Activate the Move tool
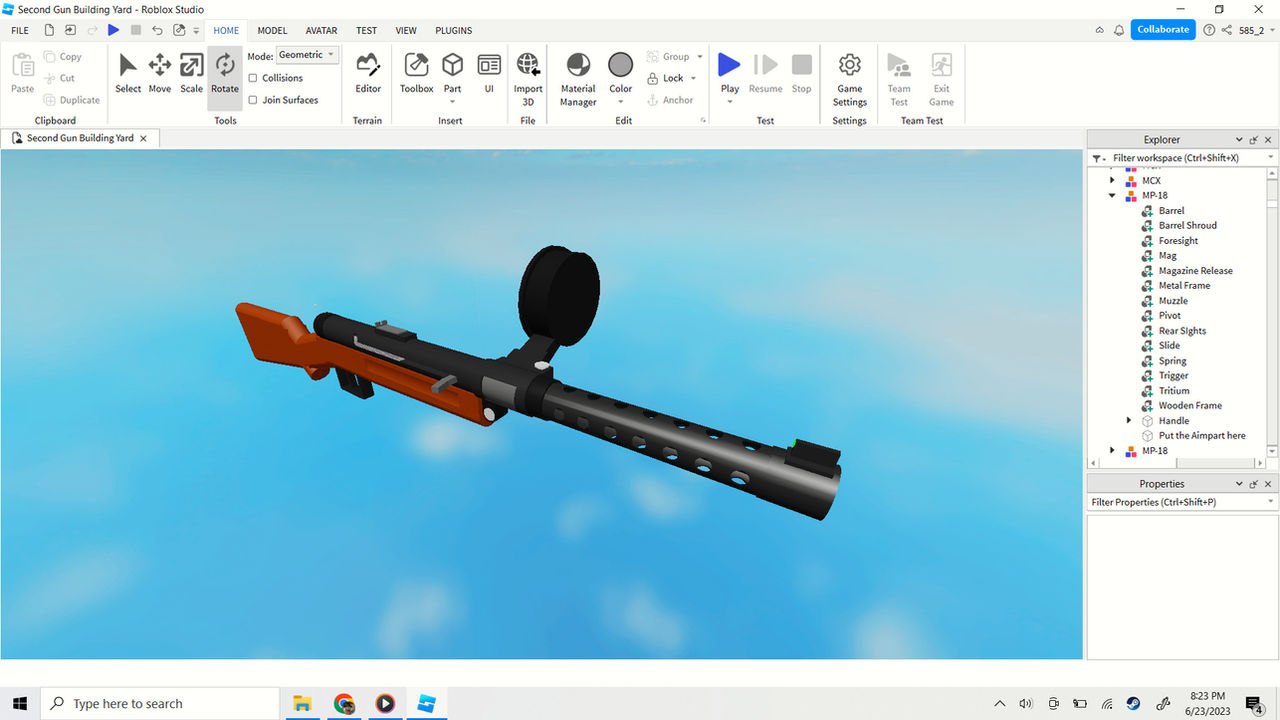Image resolution: width=1280 pixels, height=720 pixels. pyautogui.click(x=160, y=75)
